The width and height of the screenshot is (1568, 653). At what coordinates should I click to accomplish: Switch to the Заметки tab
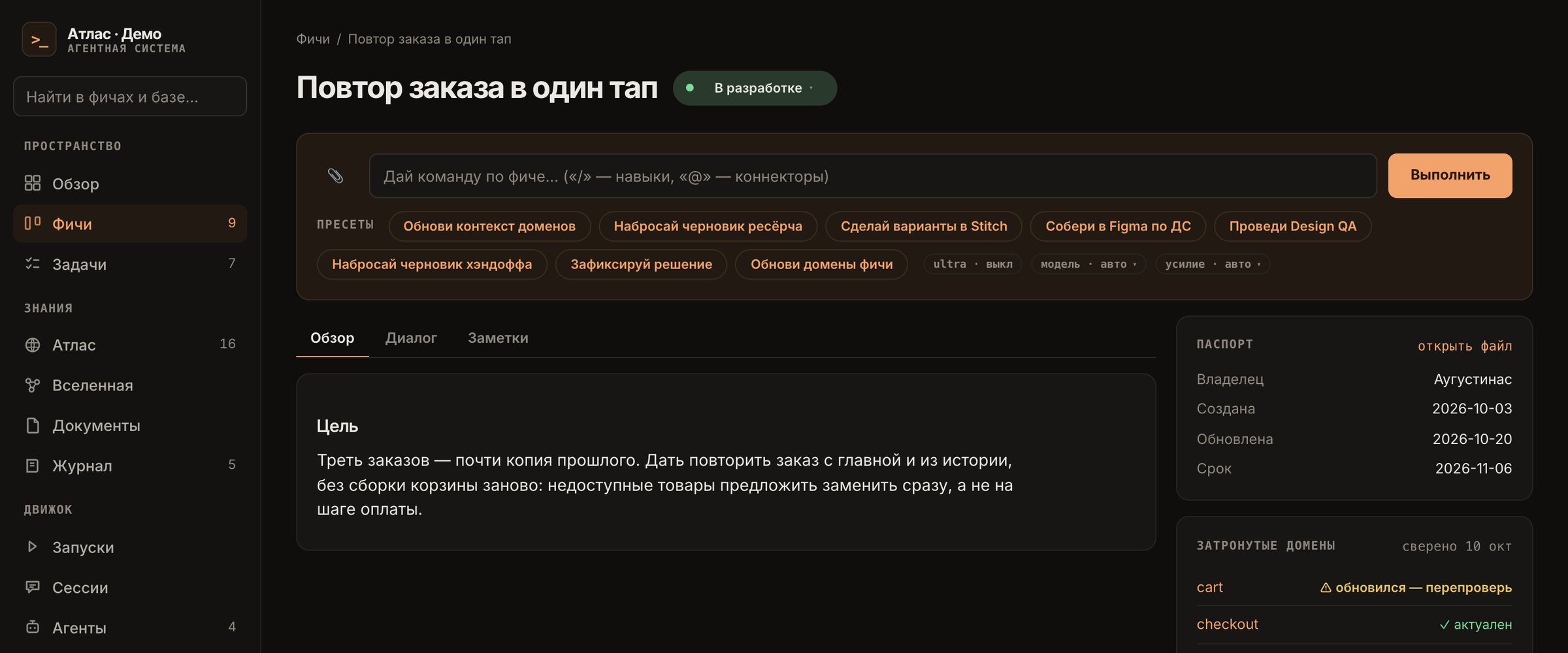(498, 338)
